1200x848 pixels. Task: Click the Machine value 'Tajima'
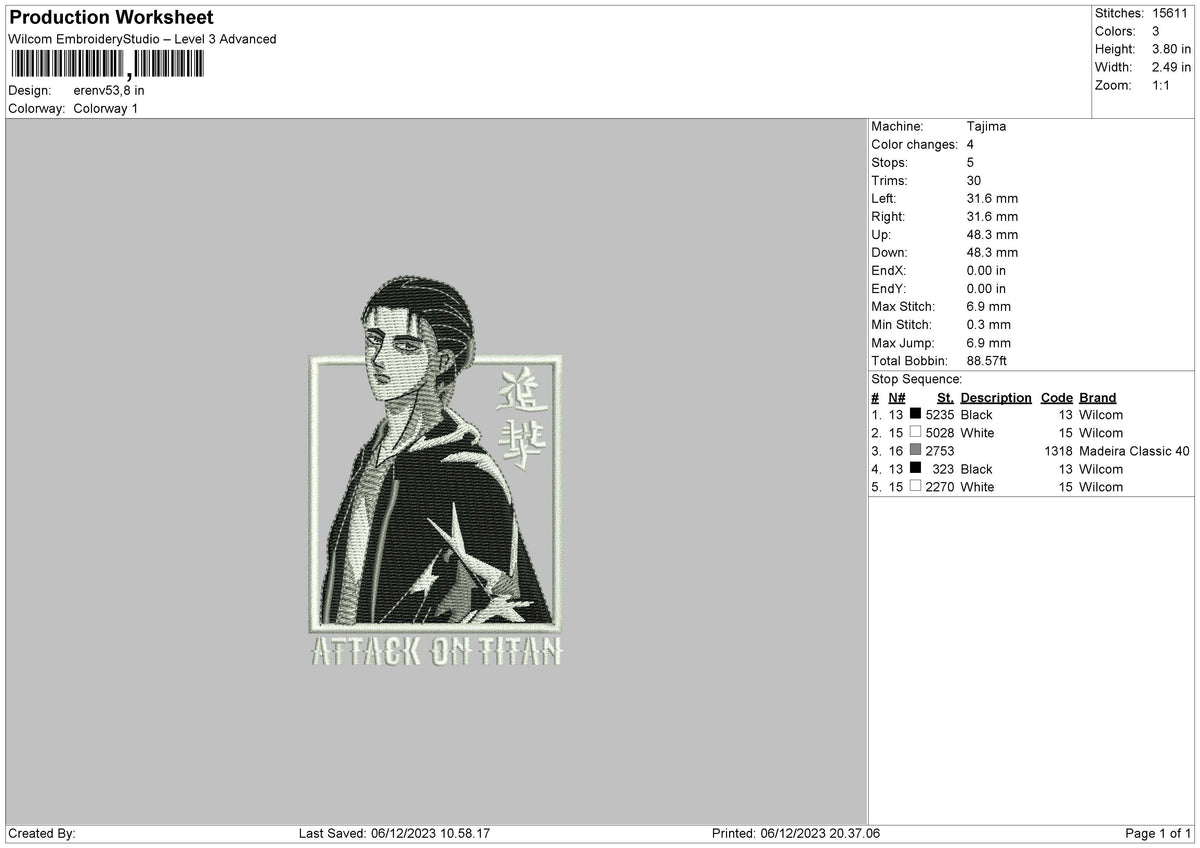(x=986, y=126)
